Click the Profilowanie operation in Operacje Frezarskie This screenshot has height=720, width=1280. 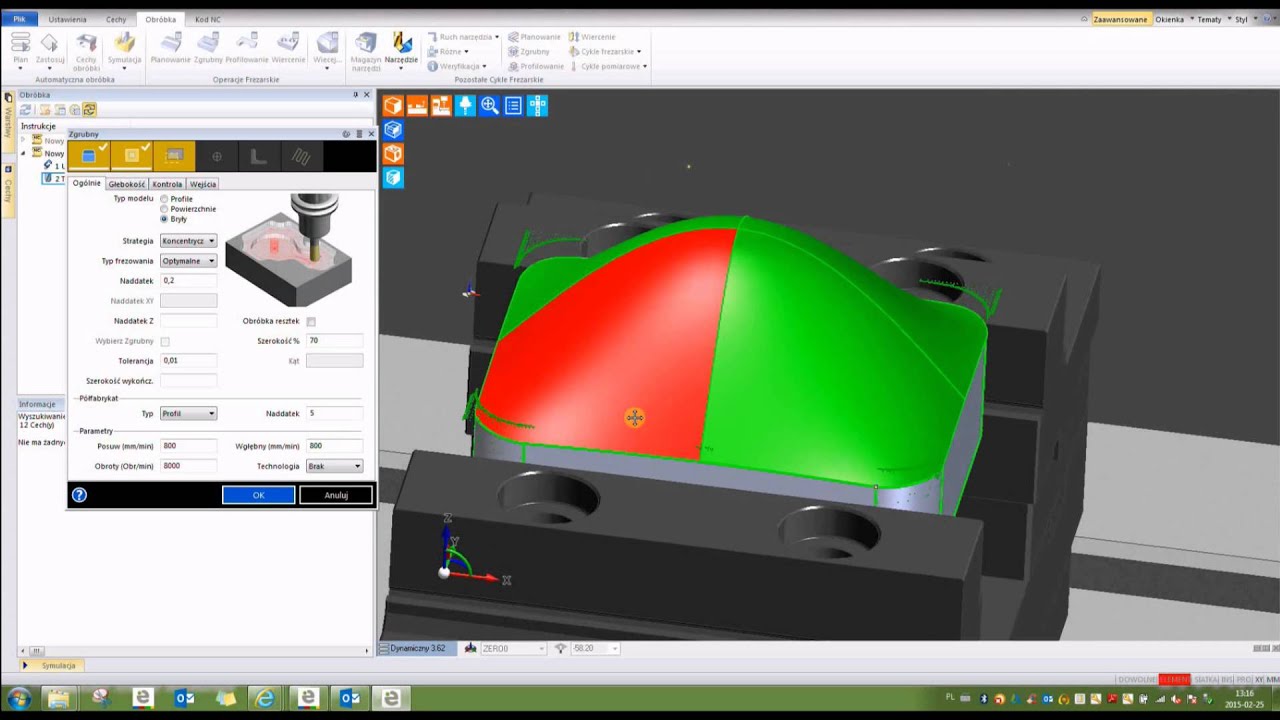pos(247,47)
